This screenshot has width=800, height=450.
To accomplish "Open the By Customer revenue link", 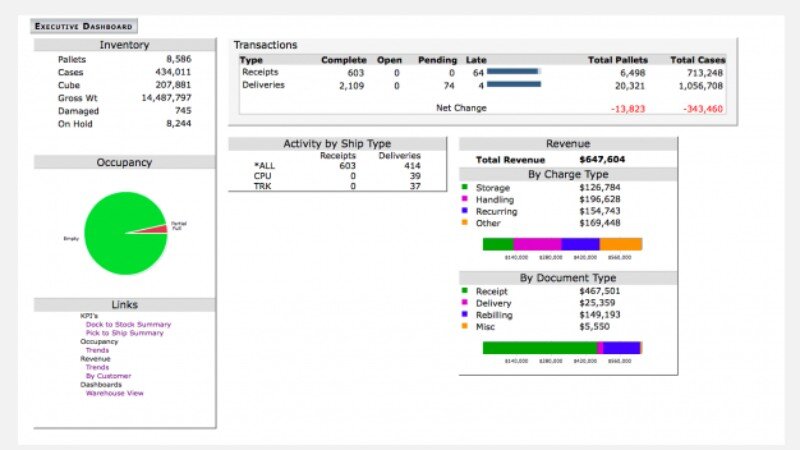I will pyautogui.click(x=108, y=376).
